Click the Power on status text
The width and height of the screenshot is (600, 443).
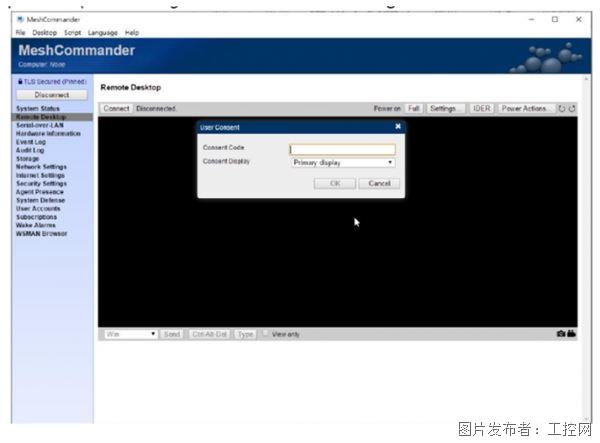(387, 109)
